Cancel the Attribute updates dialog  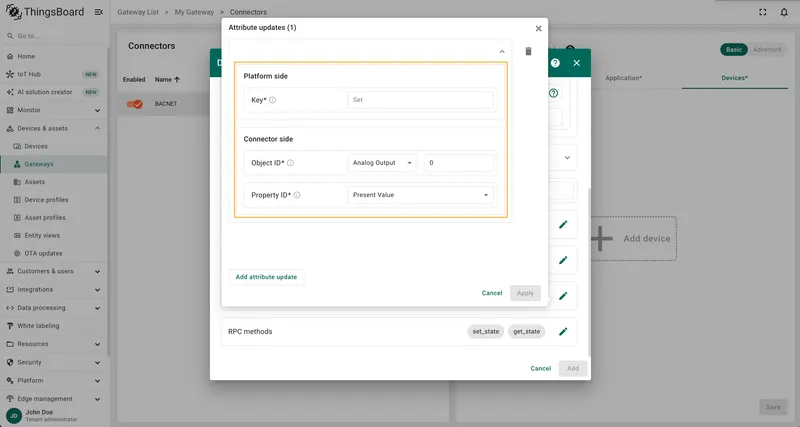[x=492, y=293]
